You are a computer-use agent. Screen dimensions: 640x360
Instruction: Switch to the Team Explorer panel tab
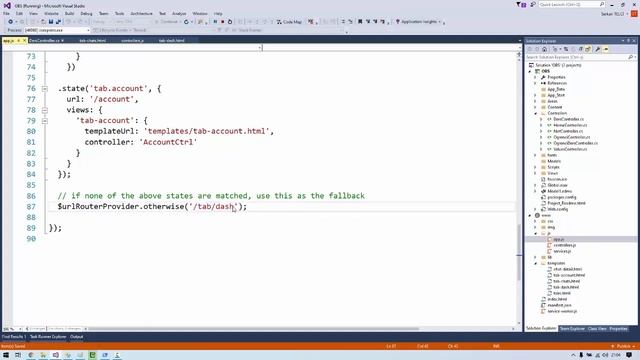click(x=572, y=329)
